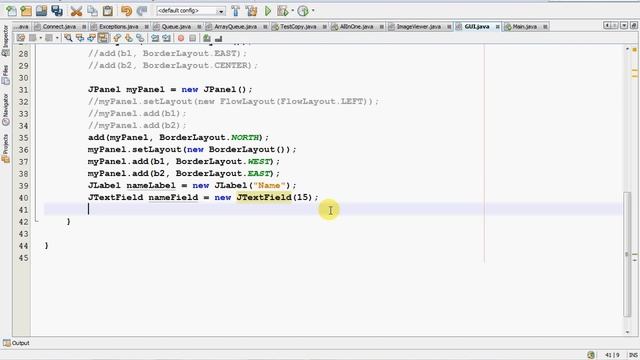The height and width of the screenshot is (360, 640).
Task: Click the Find Selection magnifier icon
Action: 68,38
